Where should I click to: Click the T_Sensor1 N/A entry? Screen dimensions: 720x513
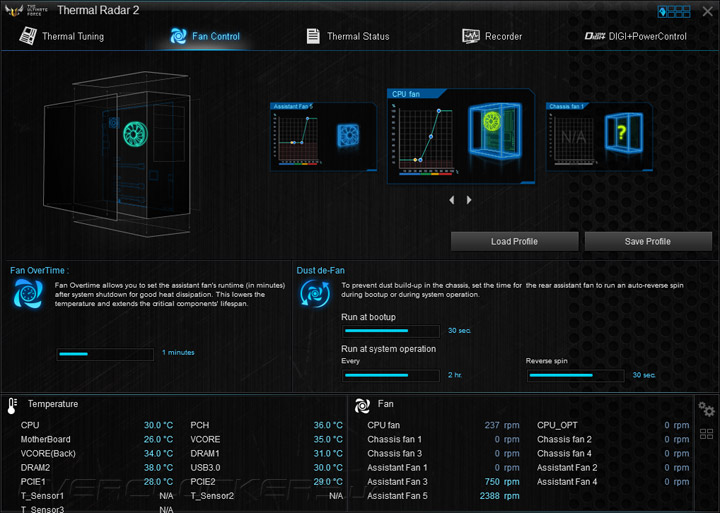click(97, 496)
